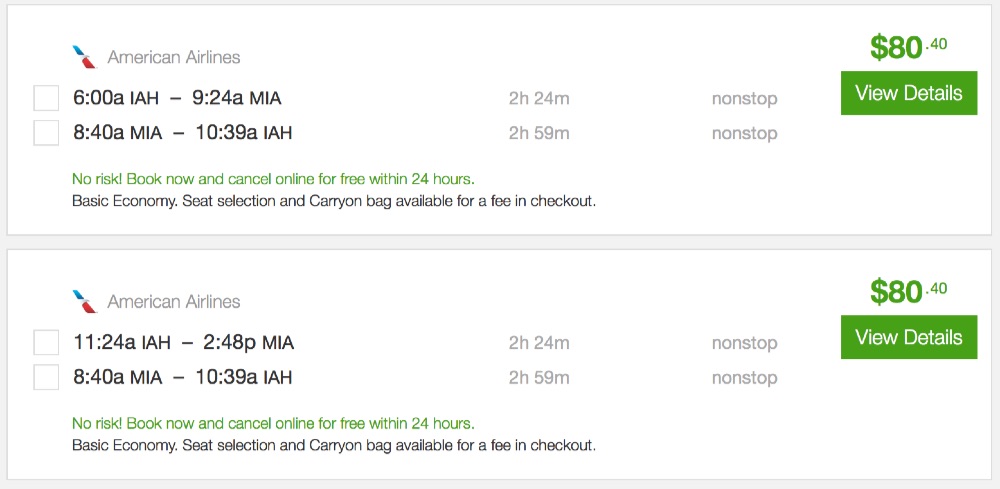
Task: Toggle the 8:40a return checkbox in the second card
Action: point(46,377)
